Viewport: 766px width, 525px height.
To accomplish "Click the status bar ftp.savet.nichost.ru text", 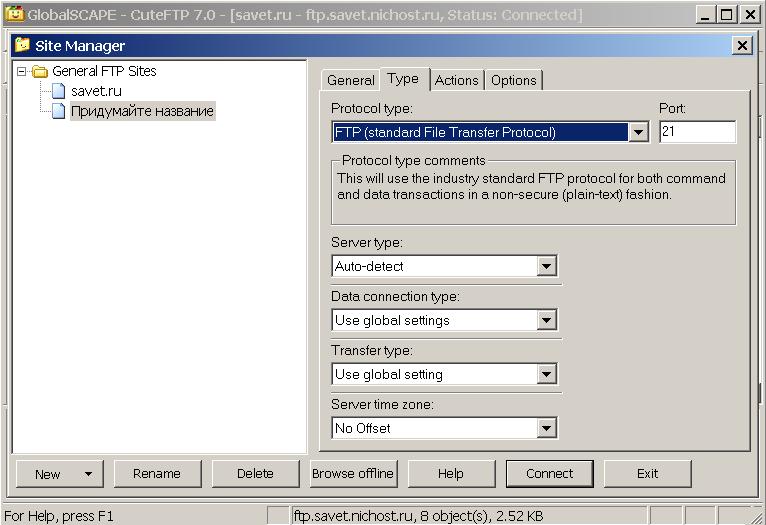I will 418,516.
